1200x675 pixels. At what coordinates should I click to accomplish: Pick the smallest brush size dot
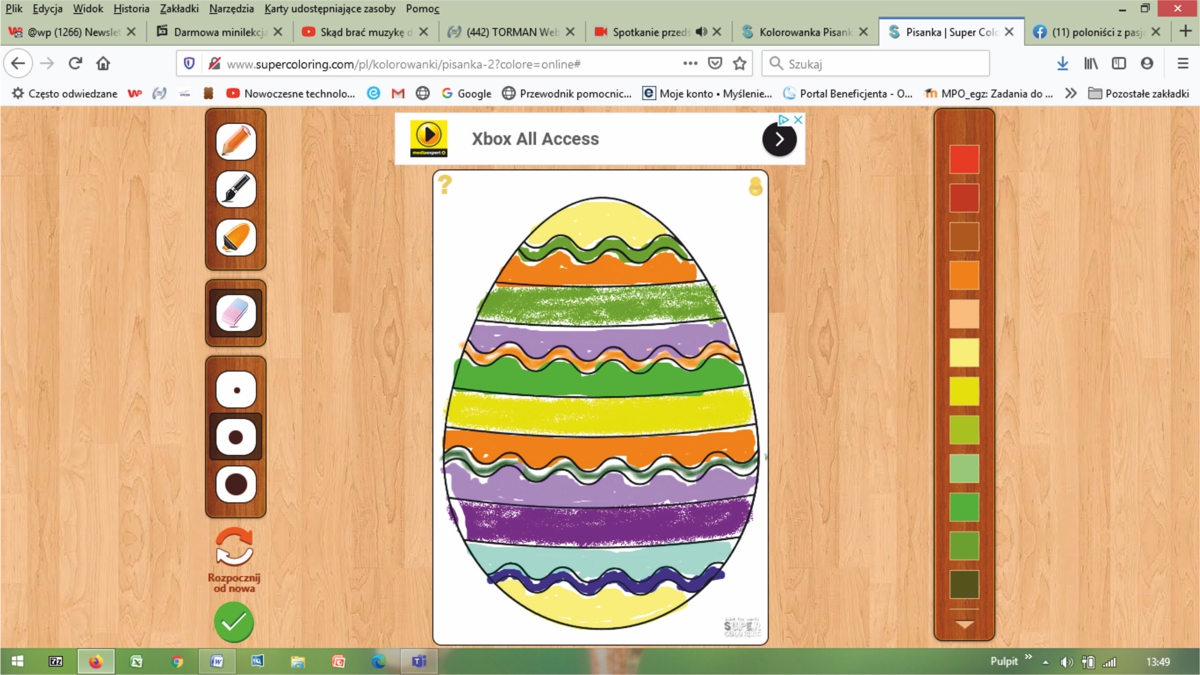[236, 389]
